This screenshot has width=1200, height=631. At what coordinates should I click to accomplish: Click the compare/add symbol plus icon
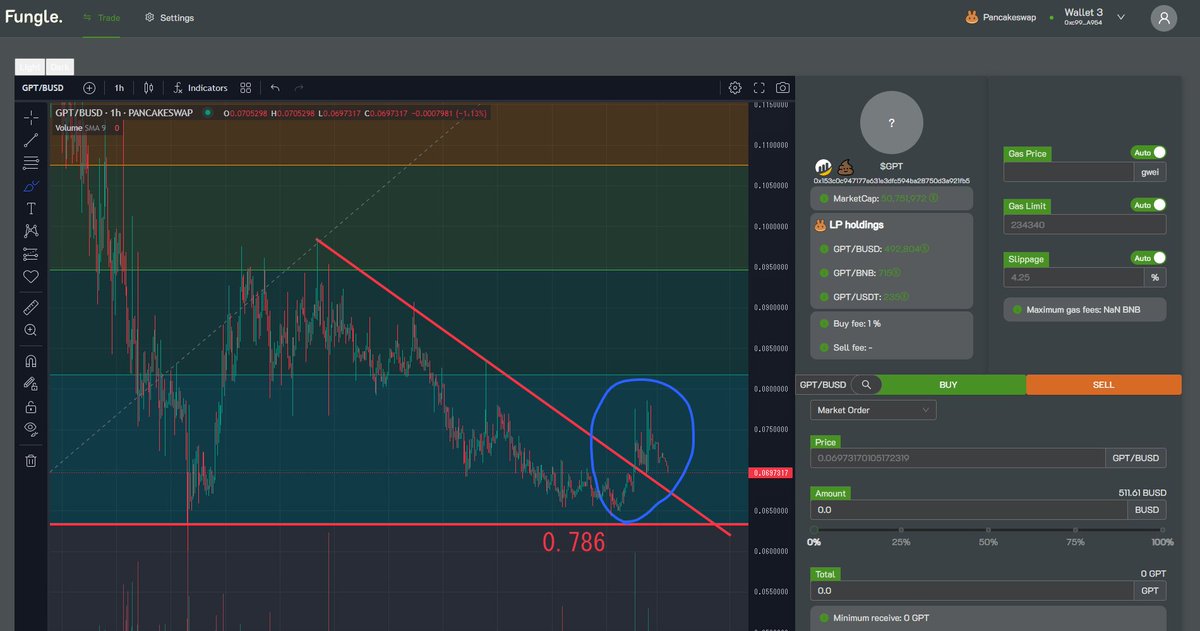(x=89, y=88)
